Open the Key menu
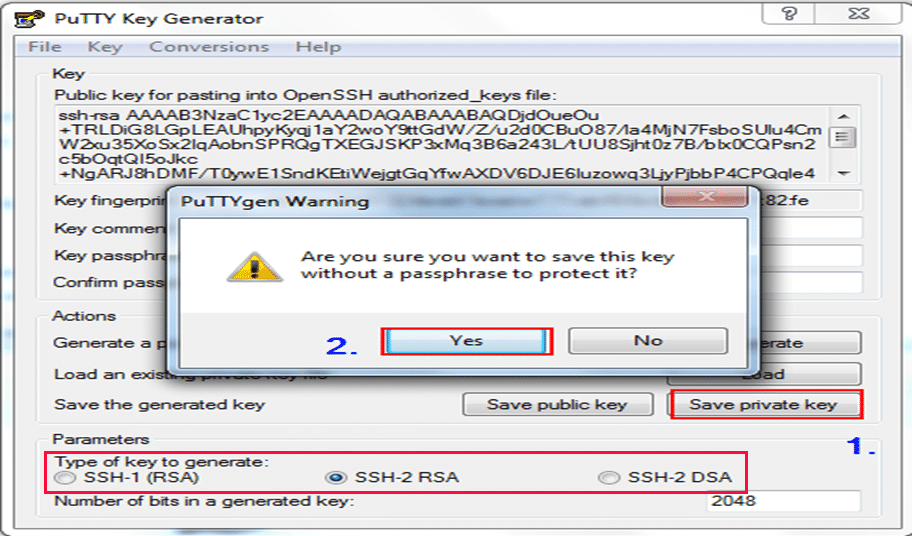 pyautogui.click(x=104, y=47)
